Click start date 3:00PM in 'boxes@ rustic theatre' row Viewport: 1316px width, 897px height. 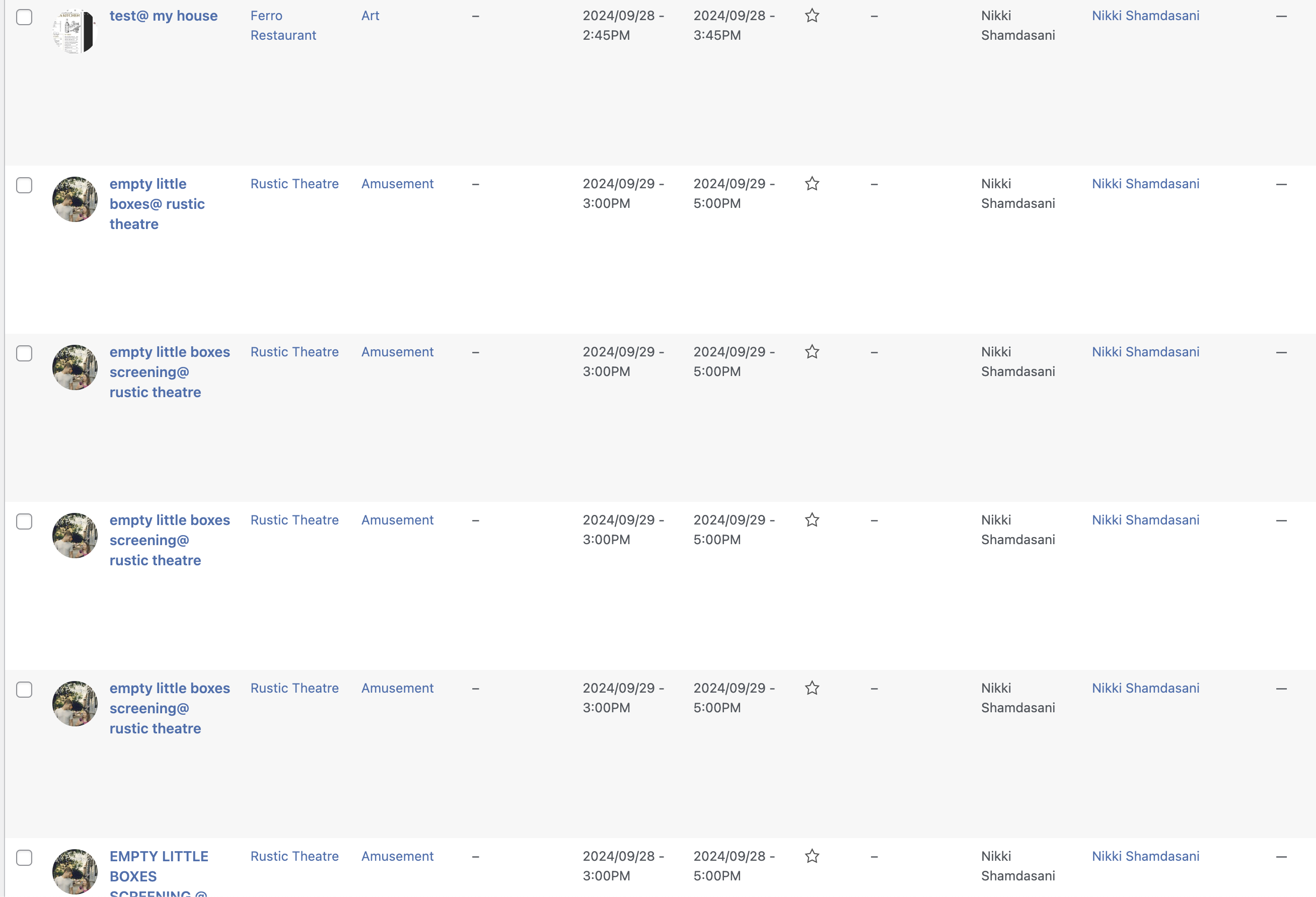point(623,194)
